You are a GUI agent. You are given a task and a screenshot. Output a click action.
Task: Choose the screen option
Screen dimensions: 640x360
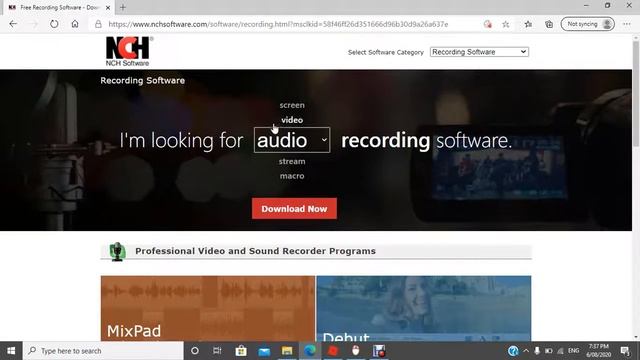(292, 105)
